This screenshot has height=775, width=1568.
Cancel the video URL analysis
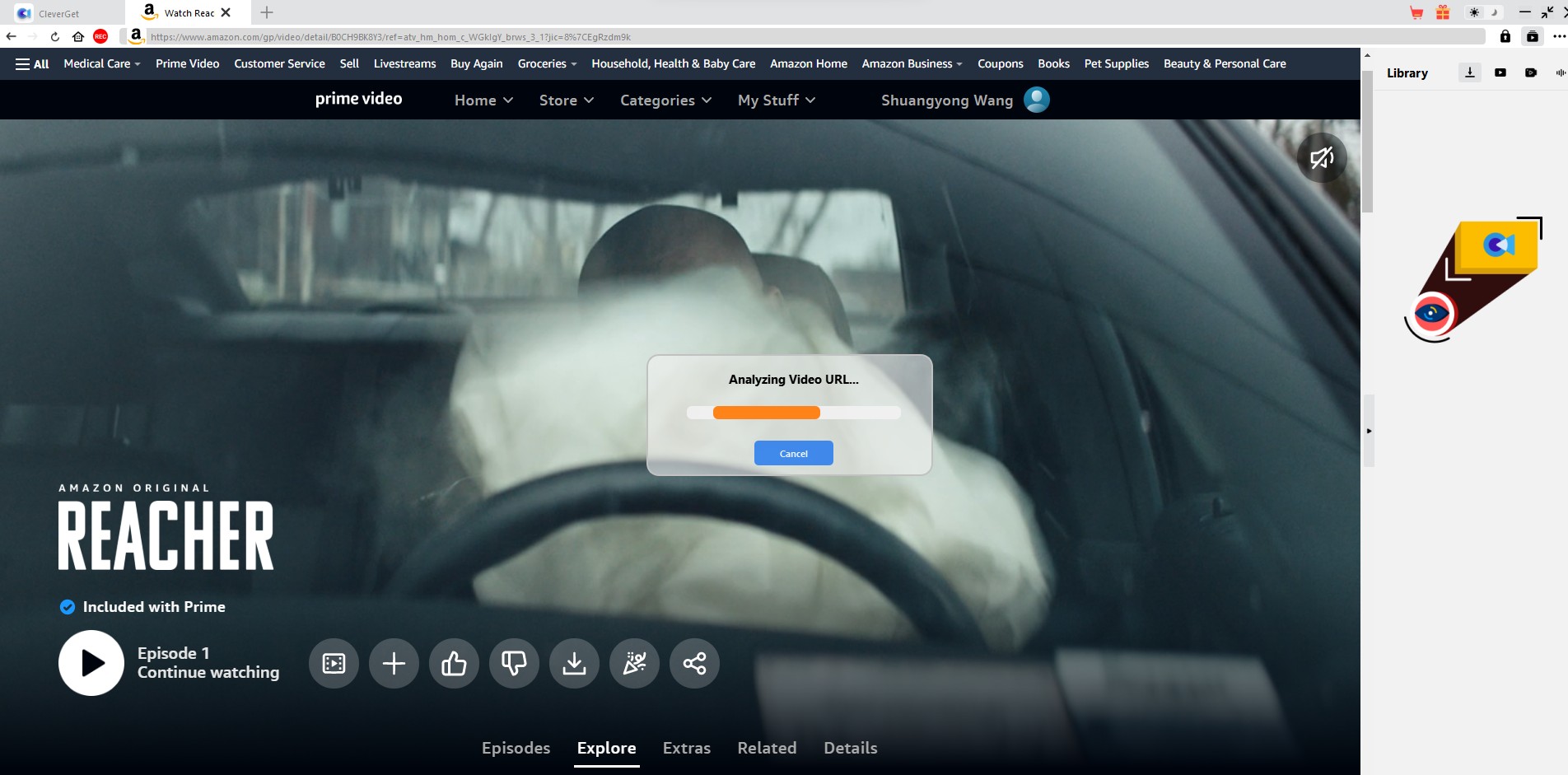(793, 453)
